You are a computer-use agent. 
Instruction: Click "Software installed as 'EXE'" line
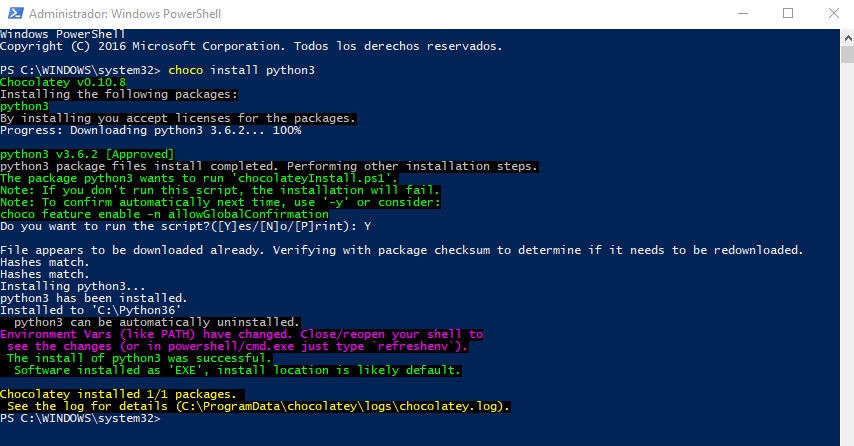237,370
